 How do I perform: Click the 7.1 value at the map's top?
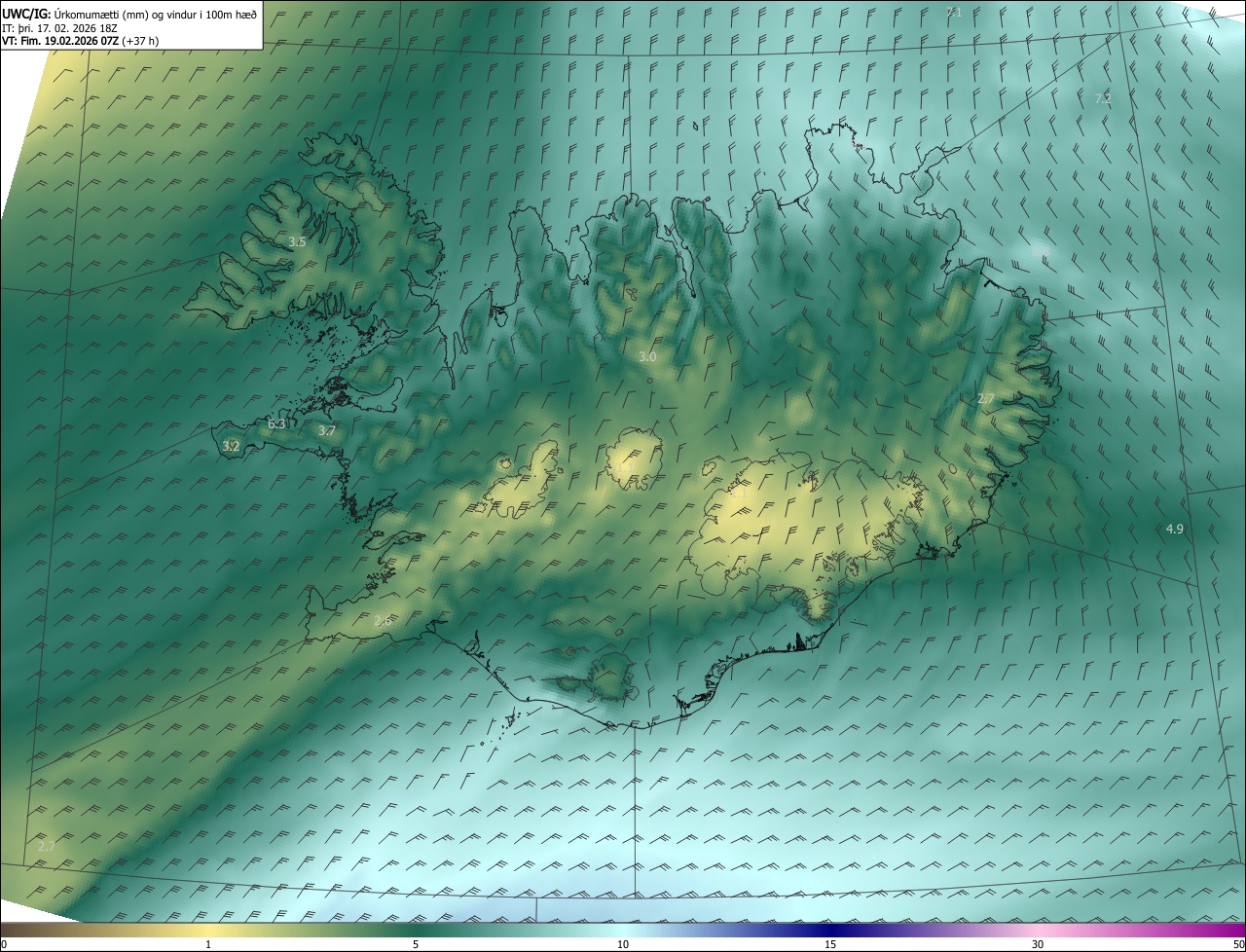[x=954, y=12]
